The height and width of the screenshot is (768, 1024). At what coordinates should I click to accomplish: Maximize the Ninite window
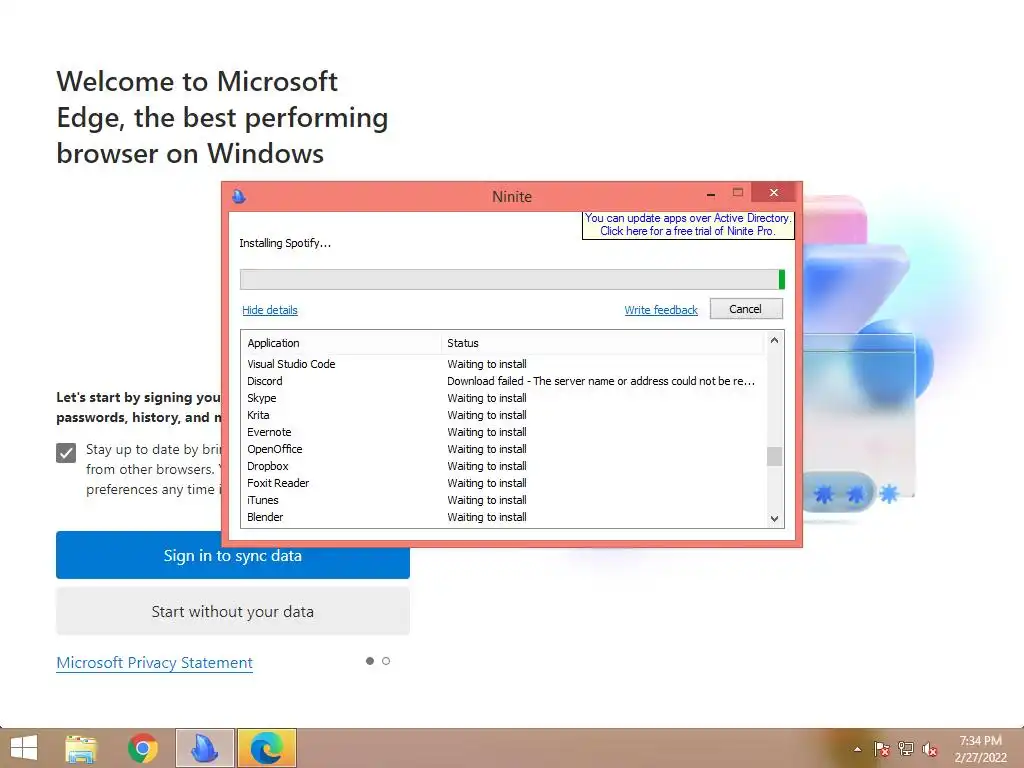click(x=738, y=193)
